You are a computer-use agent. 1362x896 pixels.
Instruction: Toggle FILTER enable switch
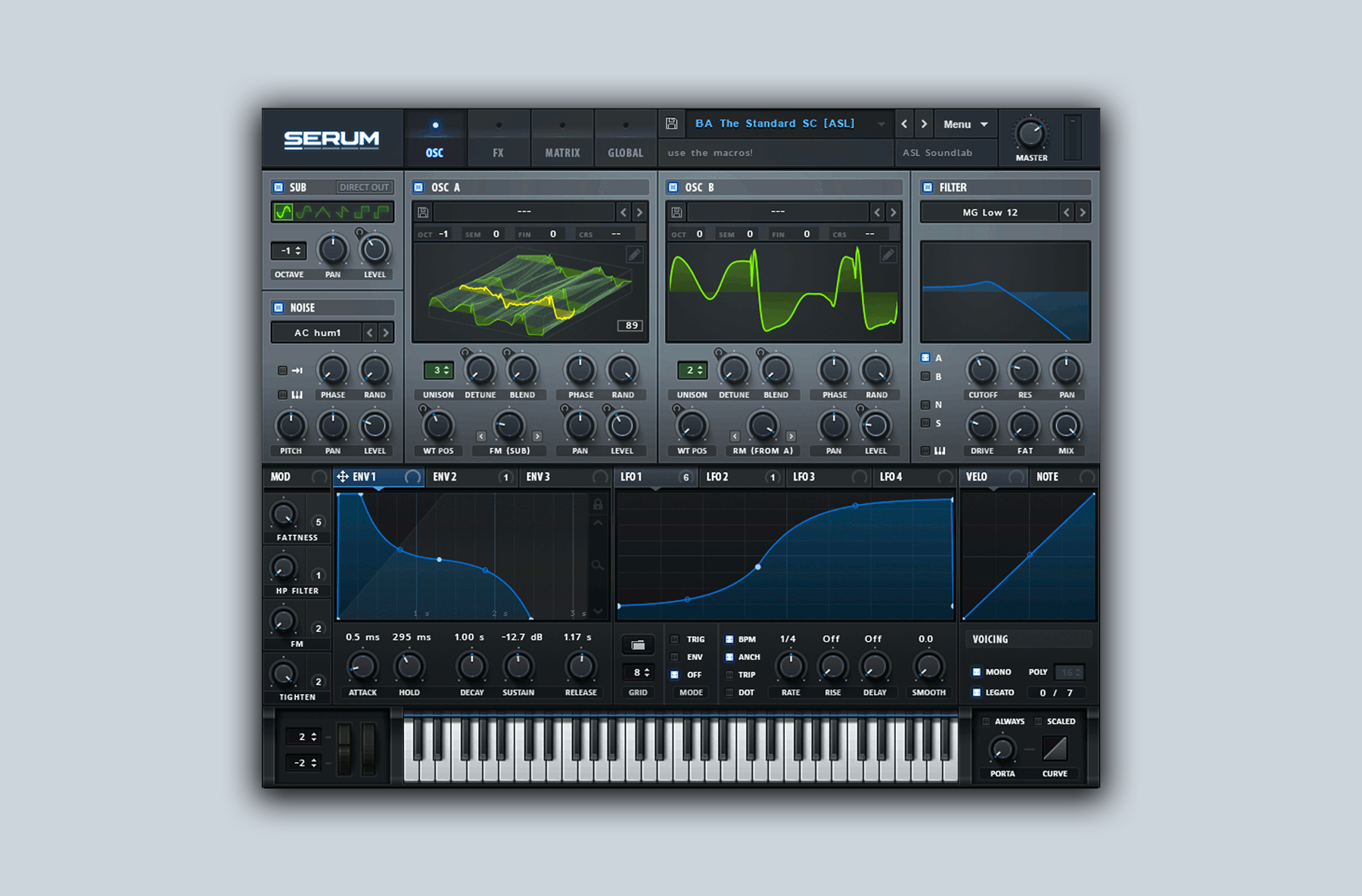pos(928,187)
